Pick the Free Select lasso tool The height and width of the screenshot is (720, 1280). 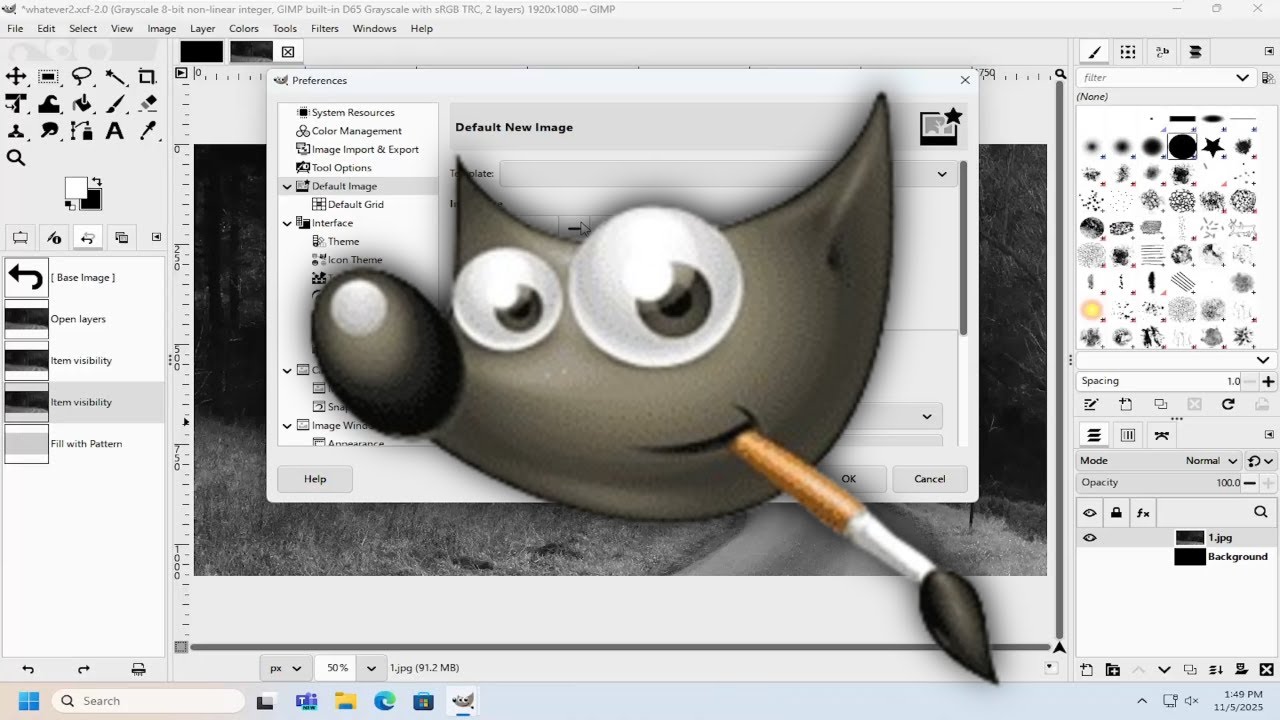click(82, 77)
